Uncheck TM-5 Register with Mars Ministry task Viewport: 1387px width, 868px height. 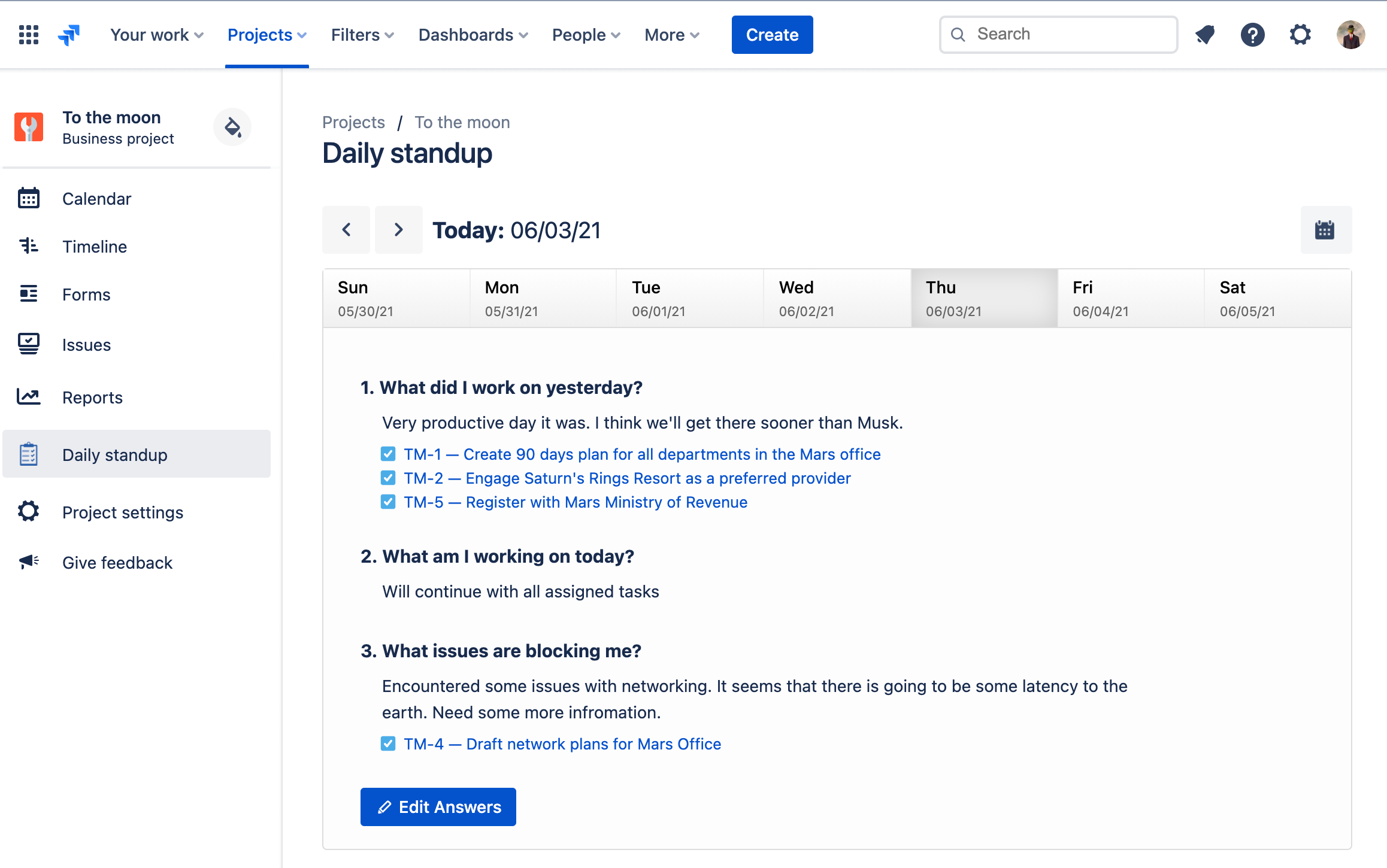pyautogui.click(x=387, y=502)
